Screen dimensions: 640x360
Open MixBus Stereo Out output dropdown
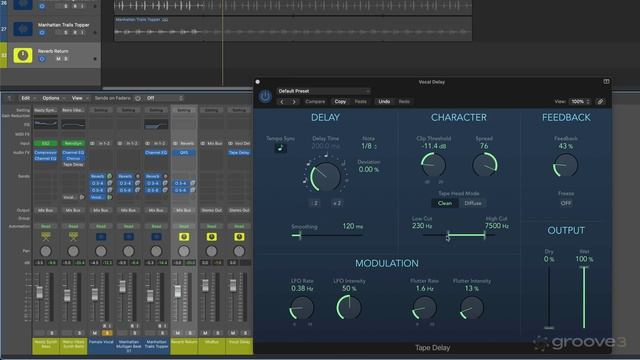click(x=211, y=210)
